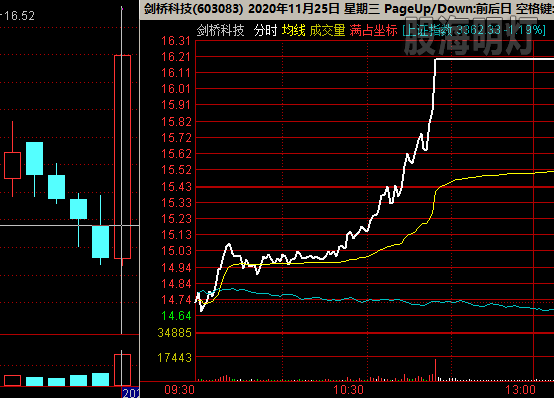Screen dimensions: 554x398
Task: Click the 剑桥科技 stock name in legend
Action: (220, 30)
